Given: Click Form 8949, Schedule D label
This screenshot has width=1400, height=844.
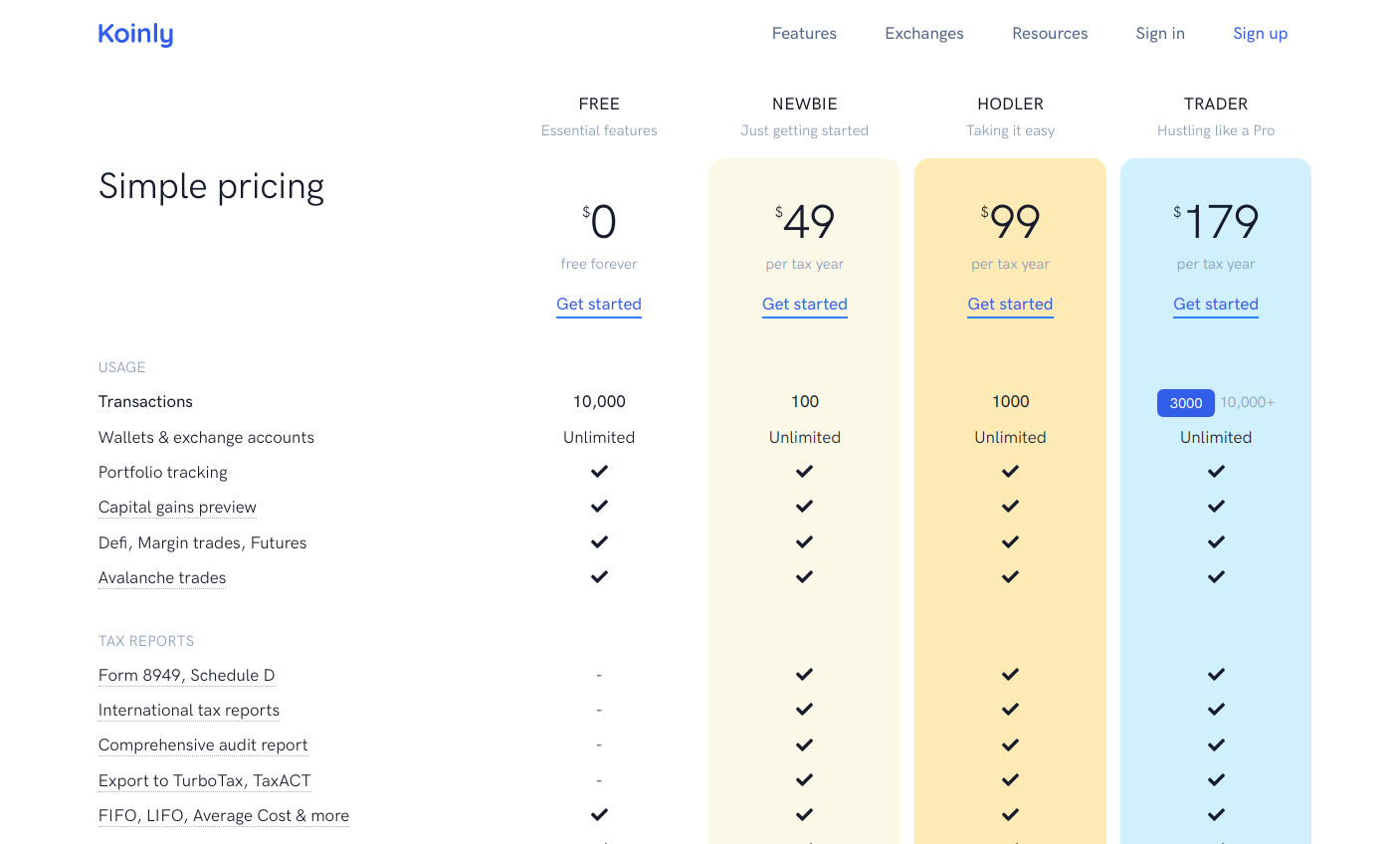Looking at the screenshot, I should pyautogui.click(x=186, y=676).
